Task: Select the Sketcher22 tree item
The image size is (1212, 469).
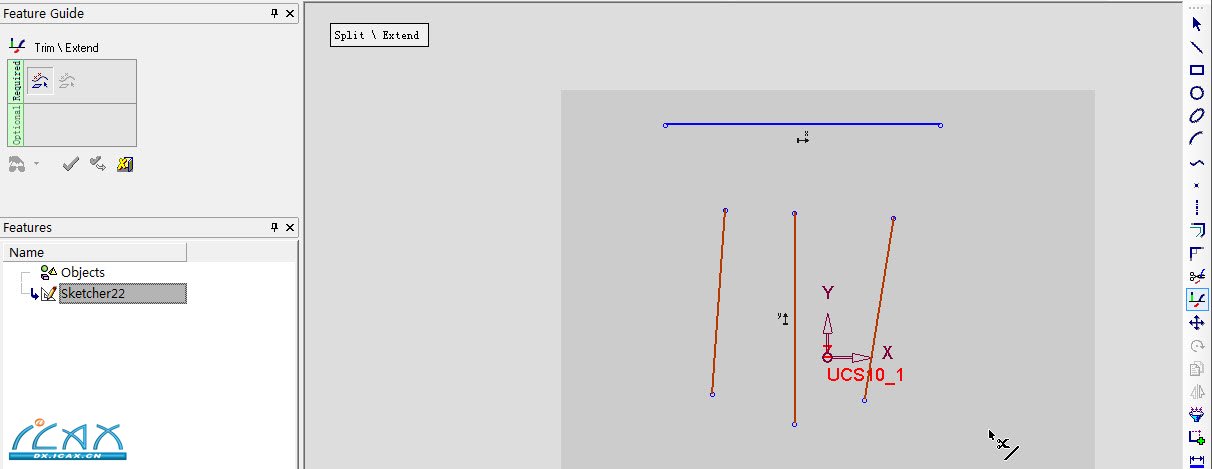Action: [122, 293]
